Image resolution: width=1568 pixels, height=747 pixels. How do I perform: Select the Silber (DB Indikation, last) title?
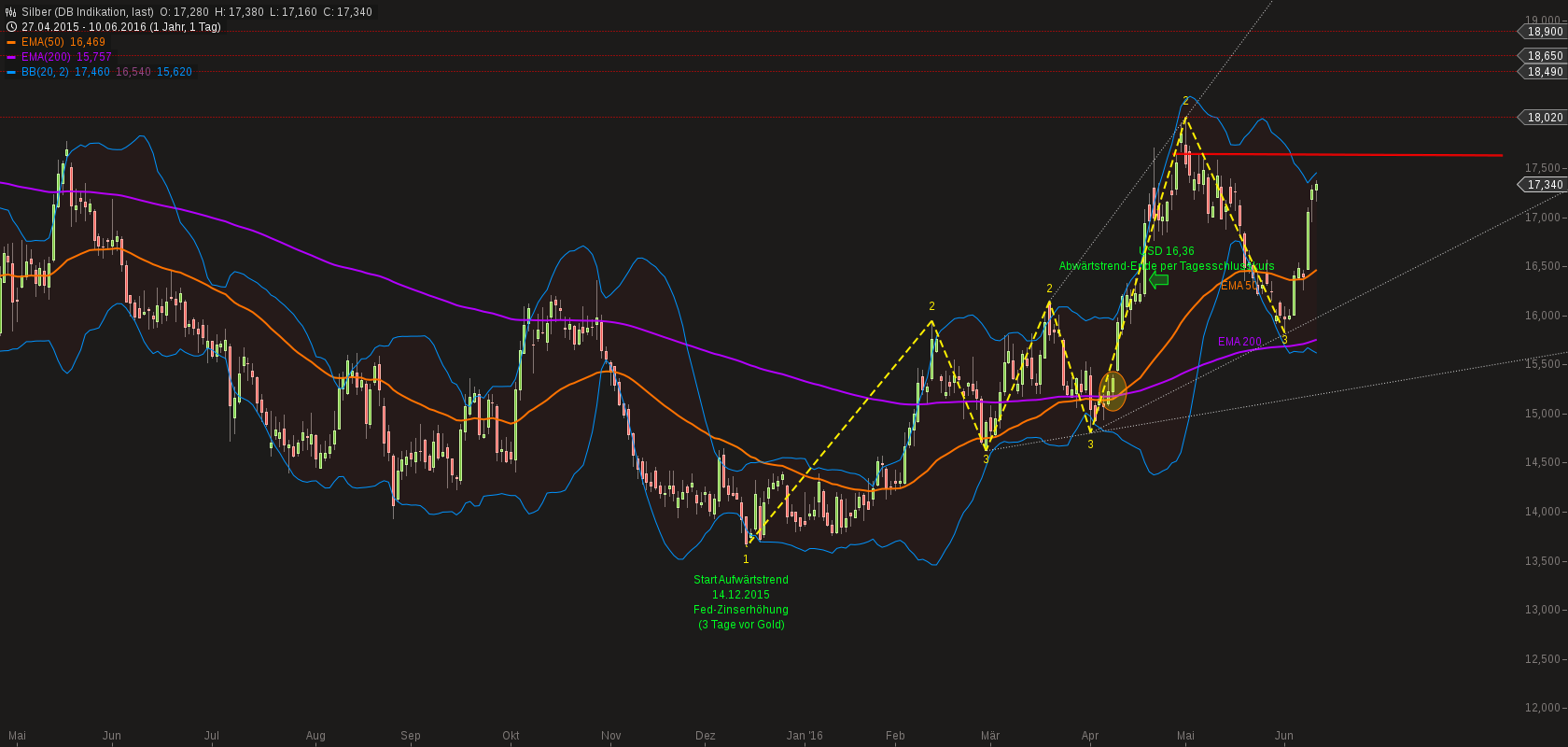coord(88,12)
